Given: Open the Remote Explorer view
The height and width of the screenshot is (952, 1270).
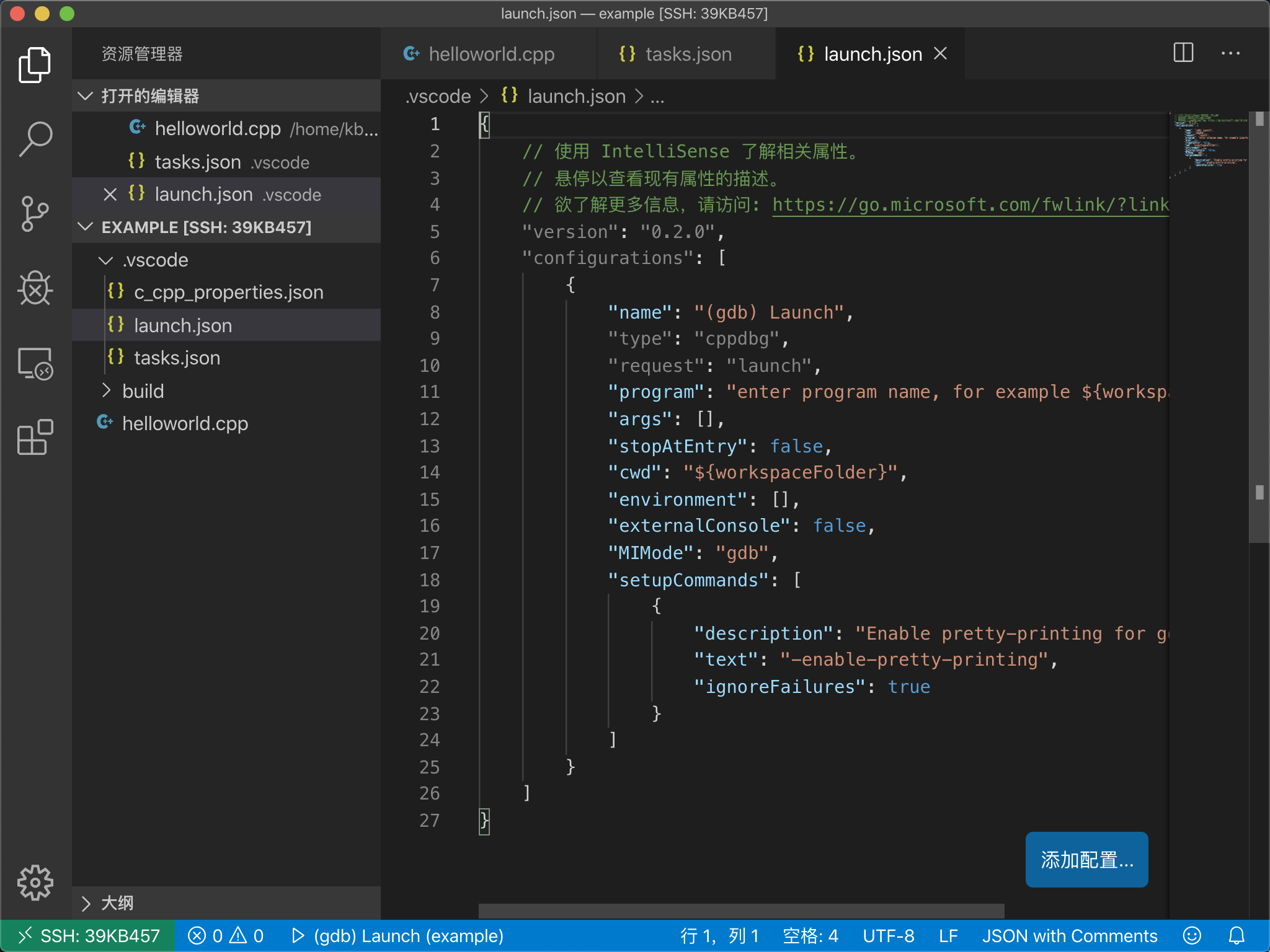Looking at the screenshot, I should [35, 364].
